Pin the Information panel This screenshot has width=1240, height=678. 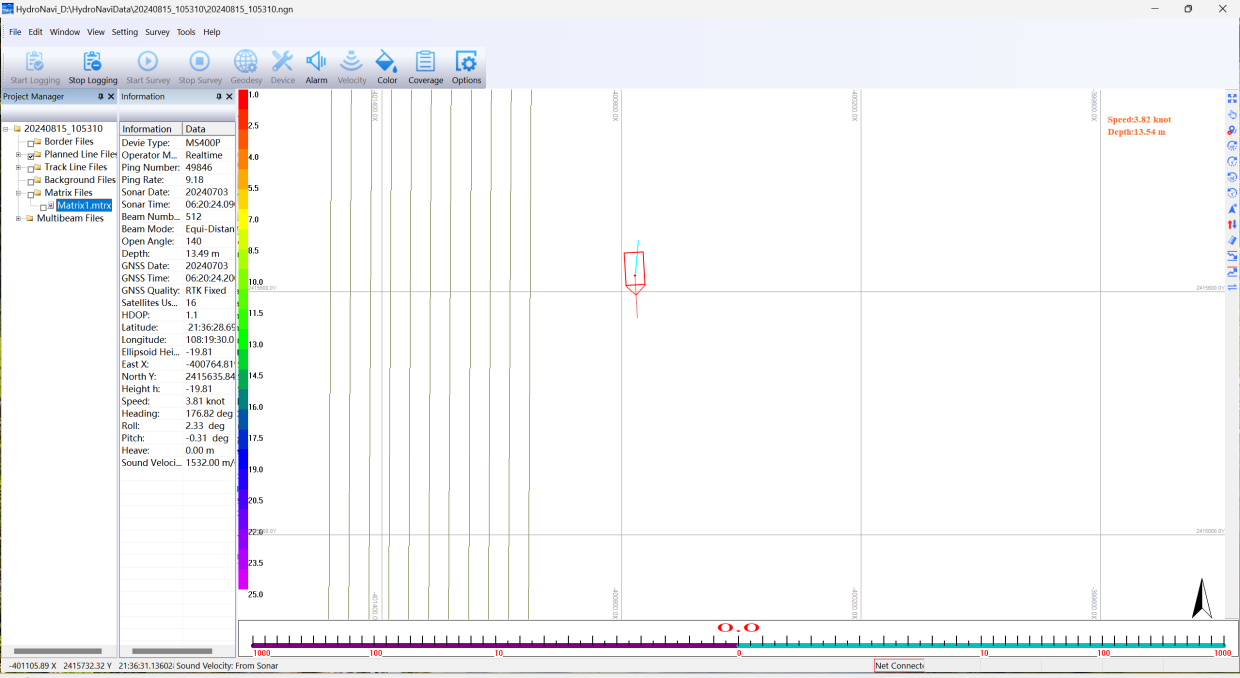(219, 97)
